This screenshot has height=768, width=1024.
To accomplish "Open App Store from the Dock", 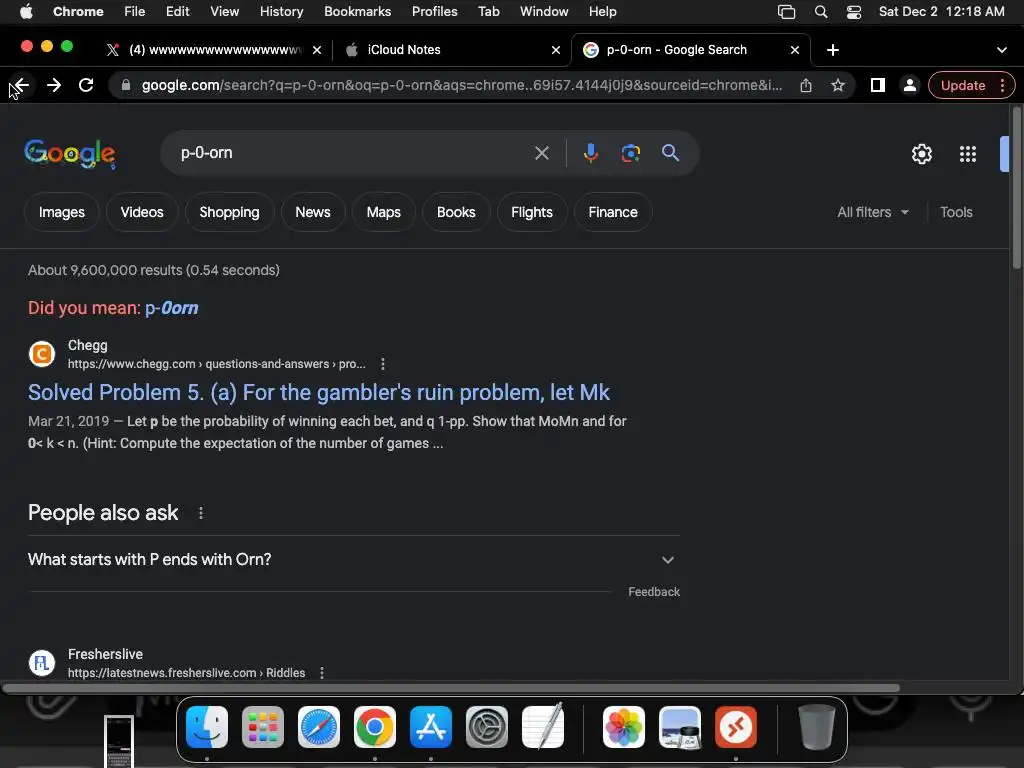I will (x=431, y=727).
